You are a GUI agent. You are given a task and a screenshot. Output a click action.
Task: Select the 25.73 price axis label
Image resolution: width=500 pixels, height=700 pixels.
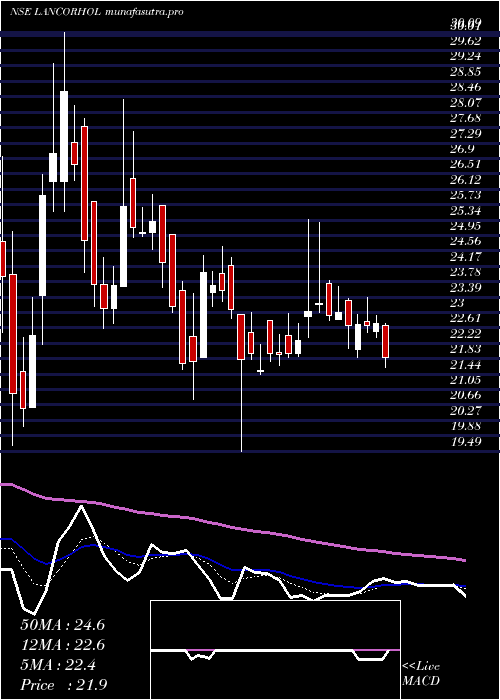click(466, 196)
